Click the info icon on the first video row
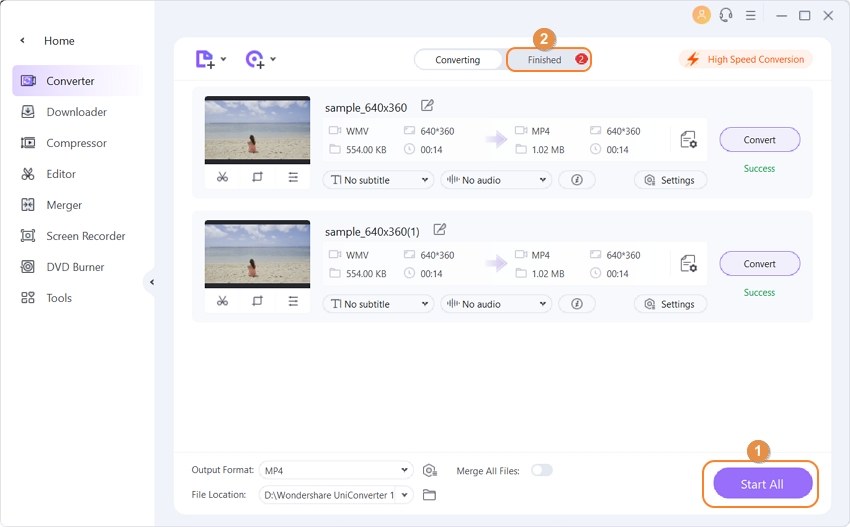The width and height of the screenshot is (850, 527). 576,180
